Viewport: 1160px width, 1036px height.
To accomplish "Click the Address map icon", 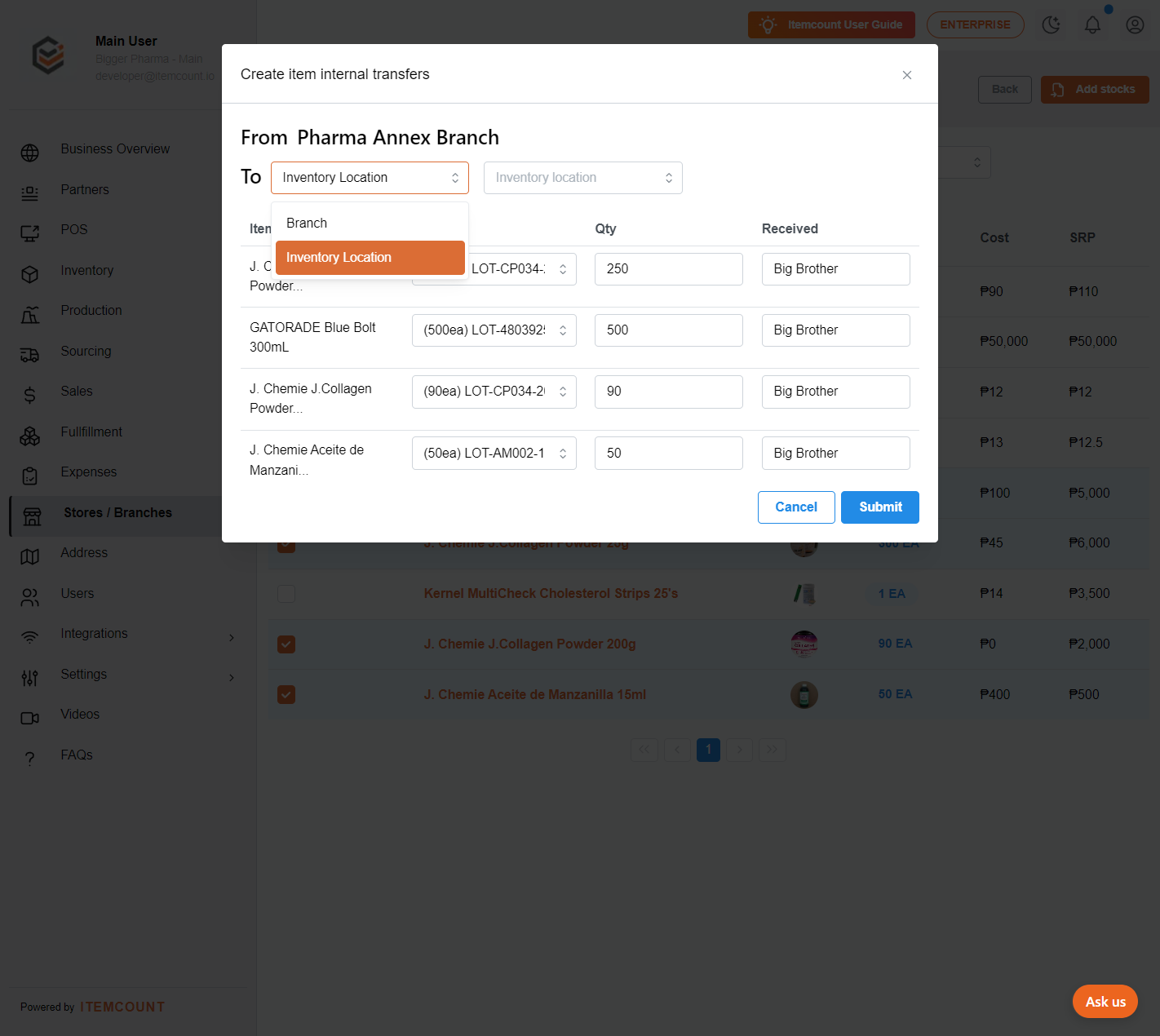I will (x=30, y=556).
